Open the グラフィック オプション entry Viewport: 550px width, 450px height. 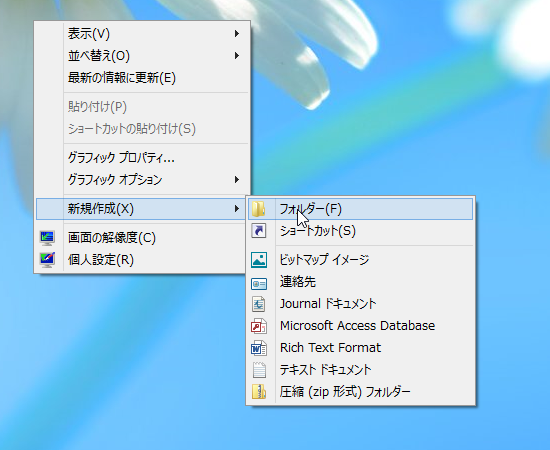(x=142, y=180)
